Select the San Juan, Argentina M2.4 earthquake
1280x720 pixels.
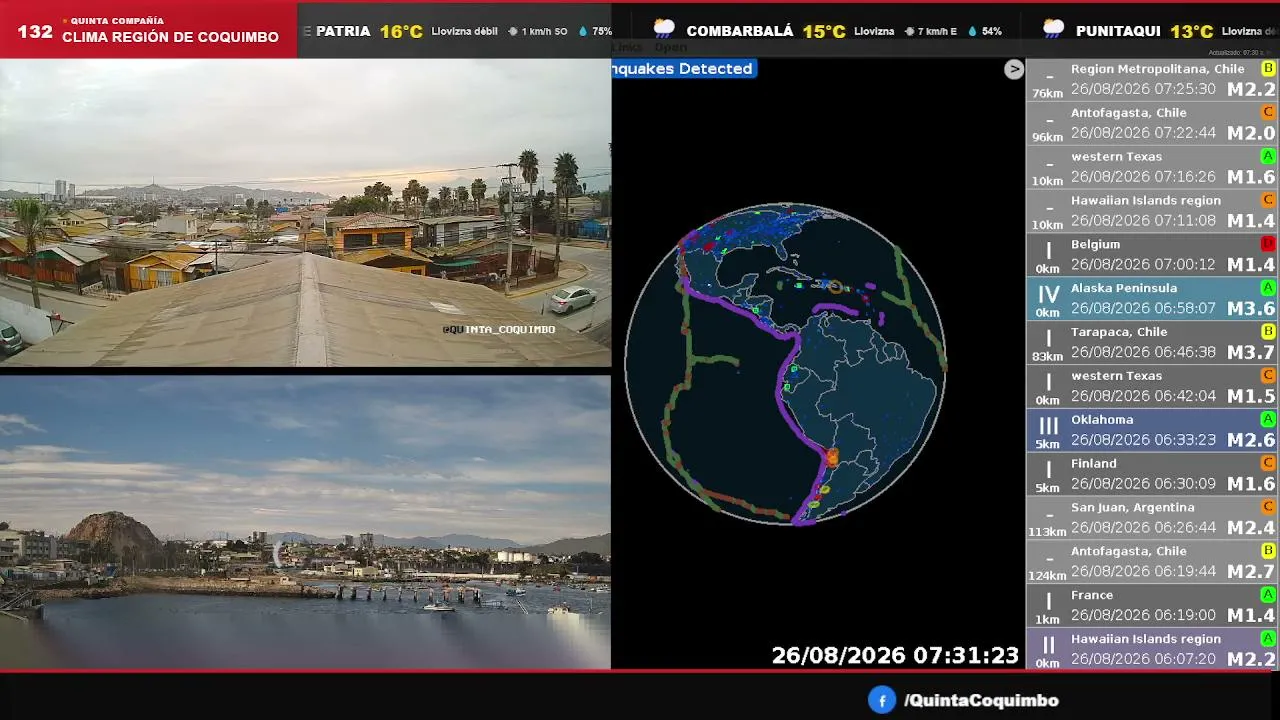point(1152,518)
